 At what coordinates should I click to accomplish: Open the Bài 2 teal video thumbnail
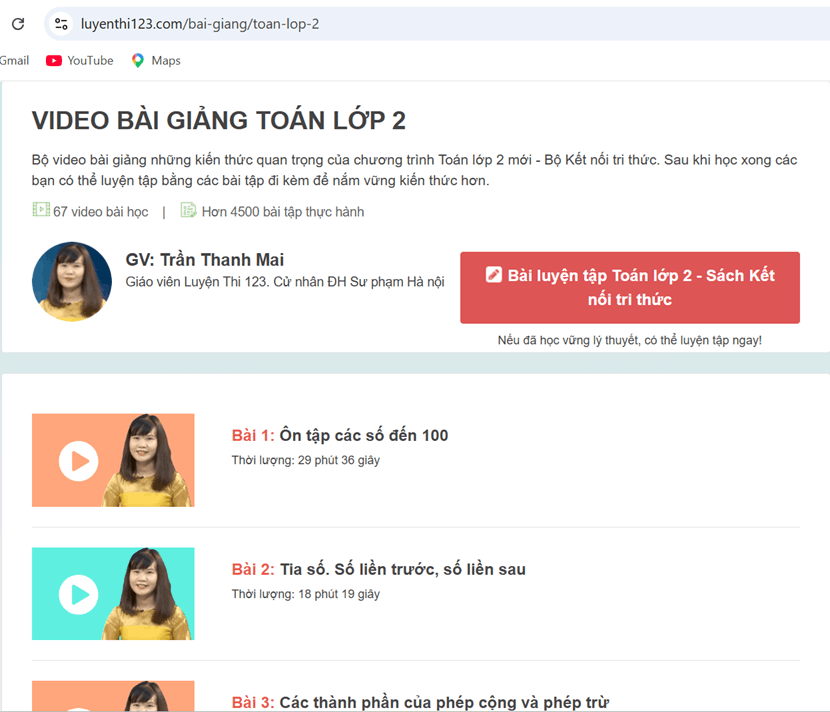click(x=113, y=593)
